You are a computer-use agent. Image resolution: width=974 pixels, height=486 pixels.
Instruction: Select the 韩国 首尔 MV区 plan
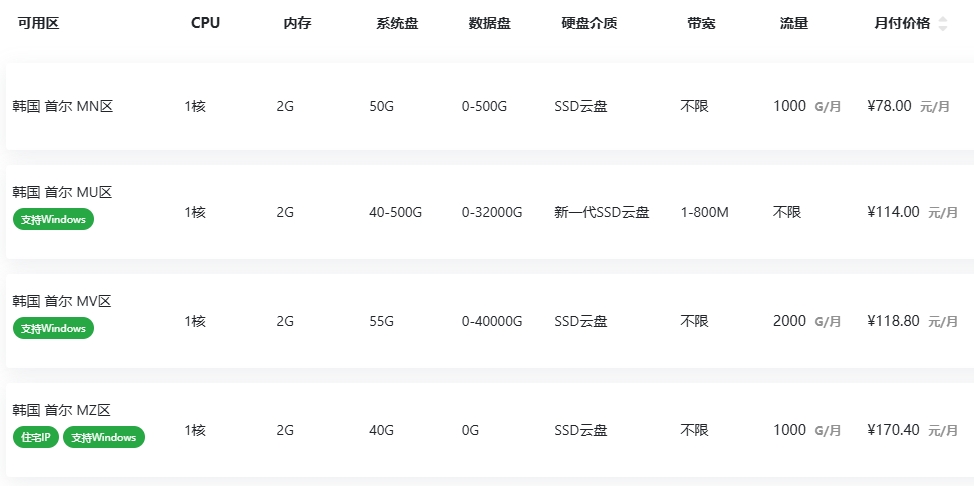pos(61,301)
